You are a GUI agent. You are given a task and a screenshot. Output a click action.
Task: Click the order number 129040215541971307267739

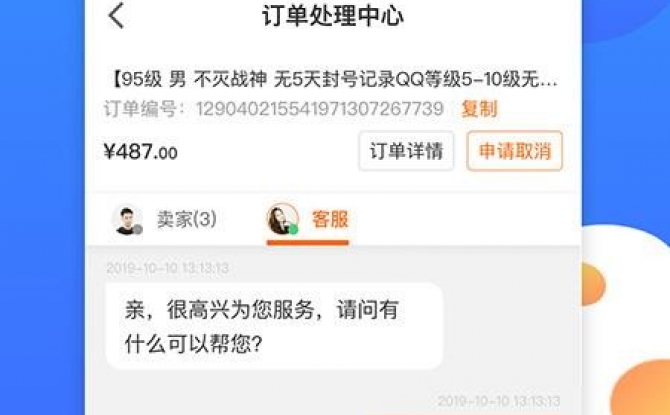pos(320,109)
